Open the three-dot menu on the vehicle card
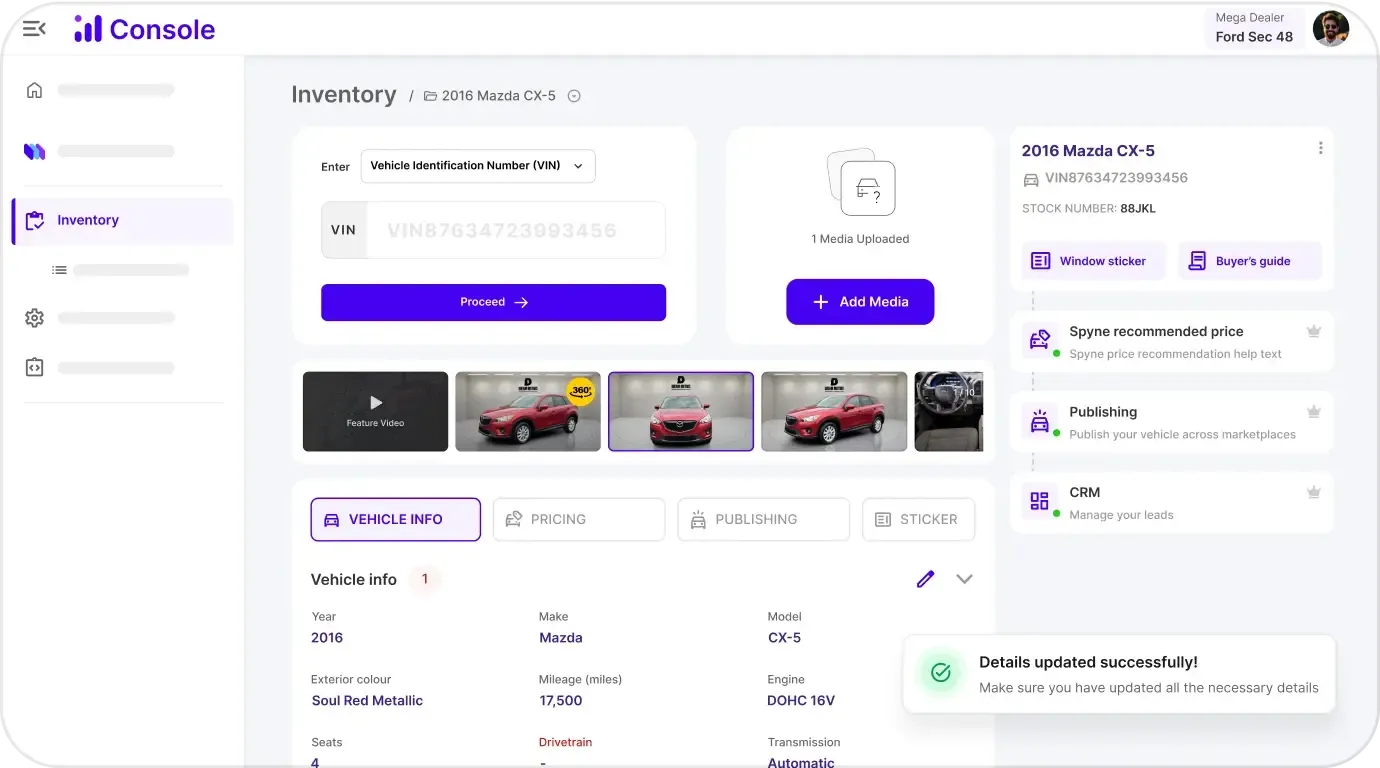 (1320, 148)
